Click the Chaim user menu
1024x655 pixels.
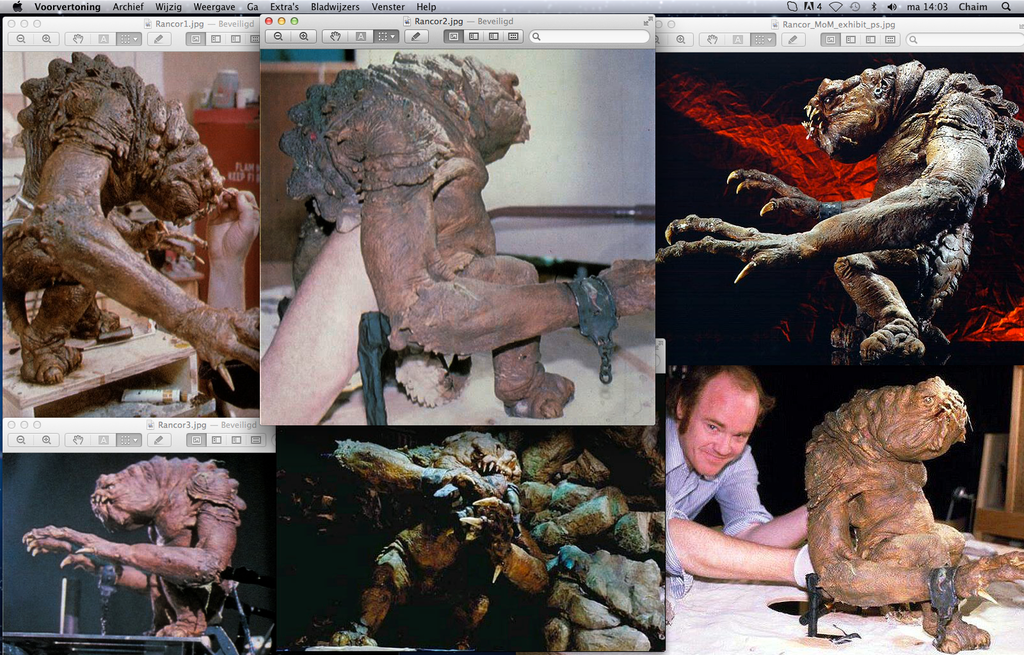(972, 7)
